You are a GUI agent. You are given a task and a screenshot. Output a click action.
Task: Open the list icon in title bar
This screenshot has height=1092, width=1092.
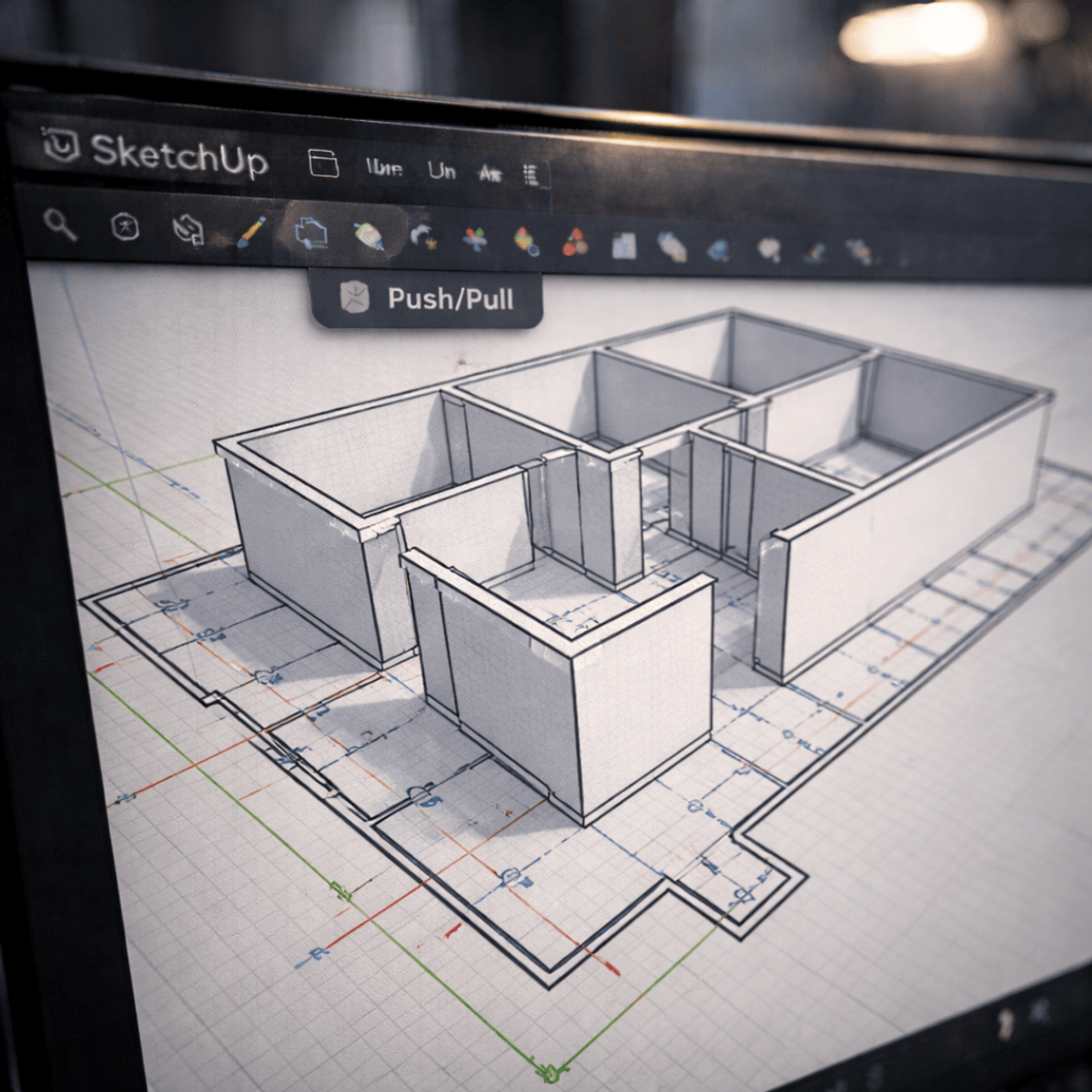pyautogui.click(x=531, y=174)
